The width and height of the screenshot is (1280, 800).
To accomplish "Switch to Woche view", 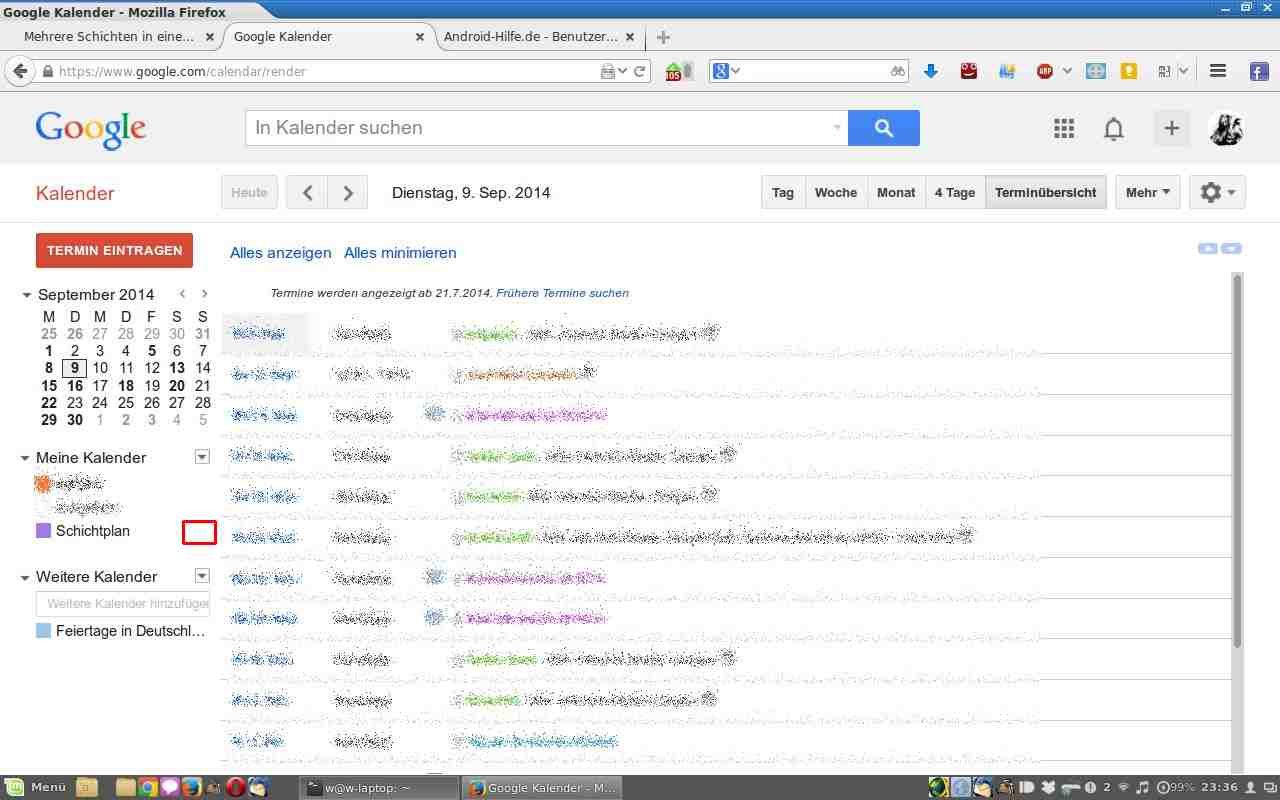I will point(836,193).
